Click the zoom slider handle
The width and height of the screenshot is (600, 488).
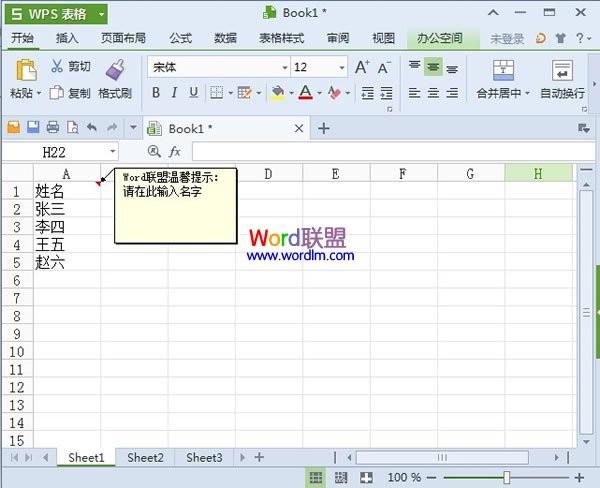[507, 477]
